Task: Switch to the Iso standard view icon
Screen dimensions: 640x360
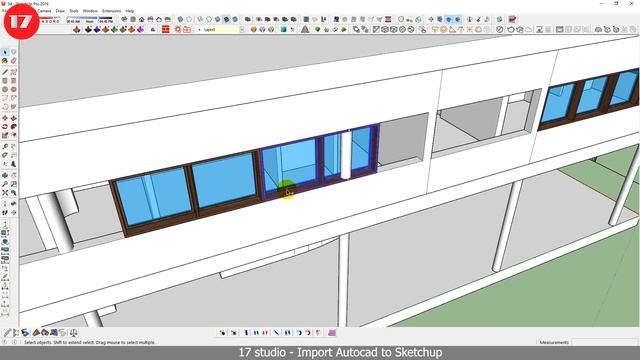Action: (x=124, y=19)
